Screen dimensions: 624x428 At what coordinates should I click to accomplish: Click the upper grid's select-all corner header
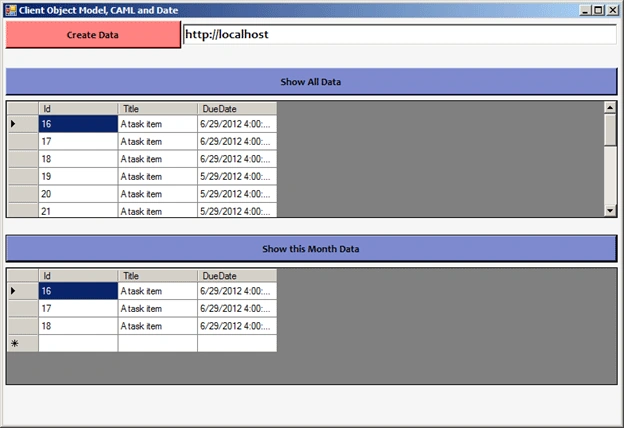pyautogui.click(x=23, y=109)
